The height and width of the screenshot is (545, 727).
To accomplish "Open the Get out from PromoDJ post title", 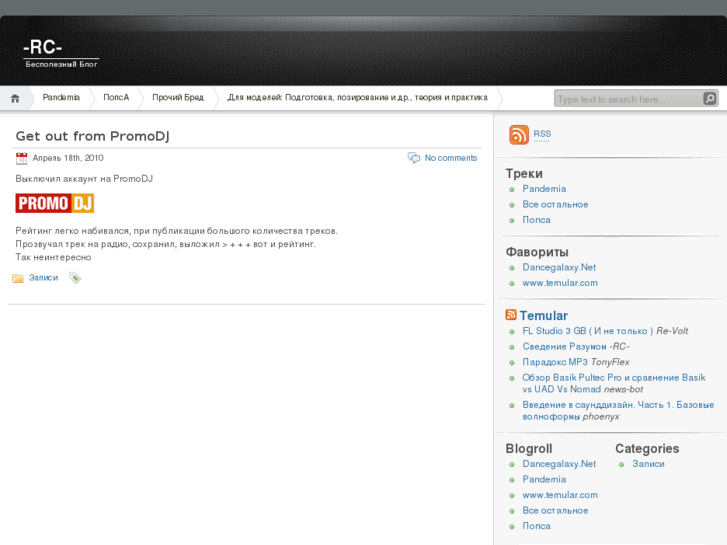I will click(92, 136).
